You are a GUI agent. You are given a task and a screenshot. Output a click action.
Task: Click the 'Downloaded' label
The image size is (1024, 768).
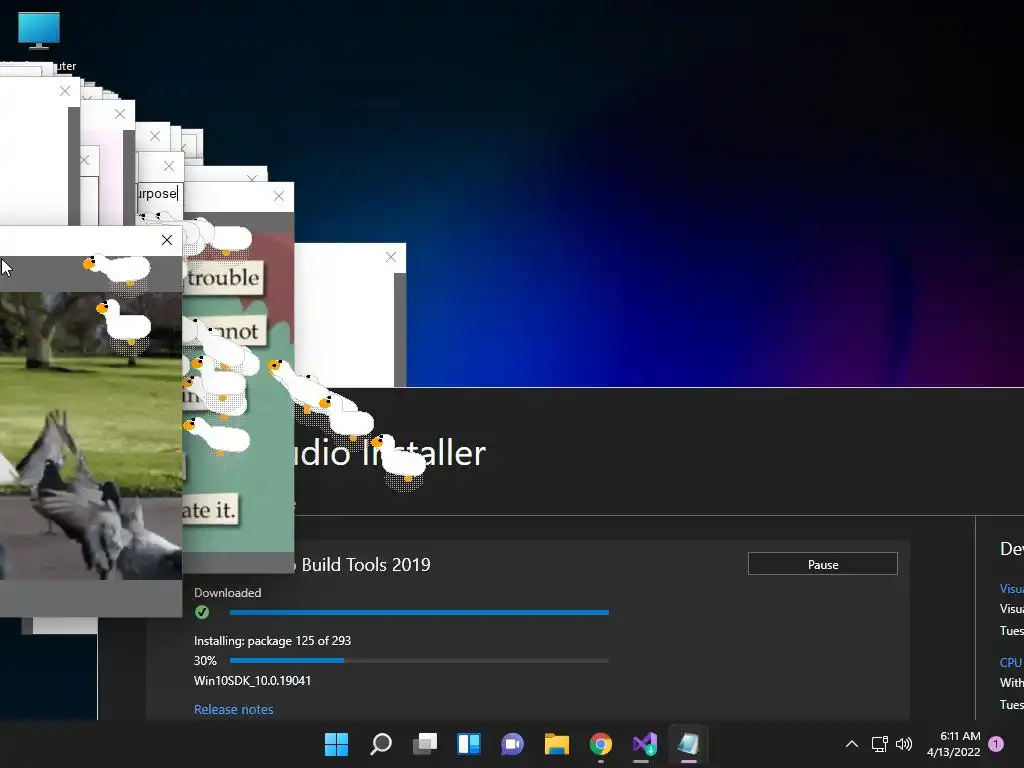(x=227, y=593)
